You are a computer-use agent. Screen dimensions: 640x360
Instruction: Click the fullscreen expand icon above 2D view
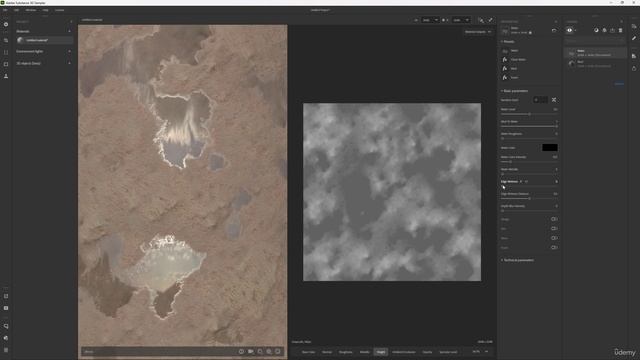coord(491,20)
